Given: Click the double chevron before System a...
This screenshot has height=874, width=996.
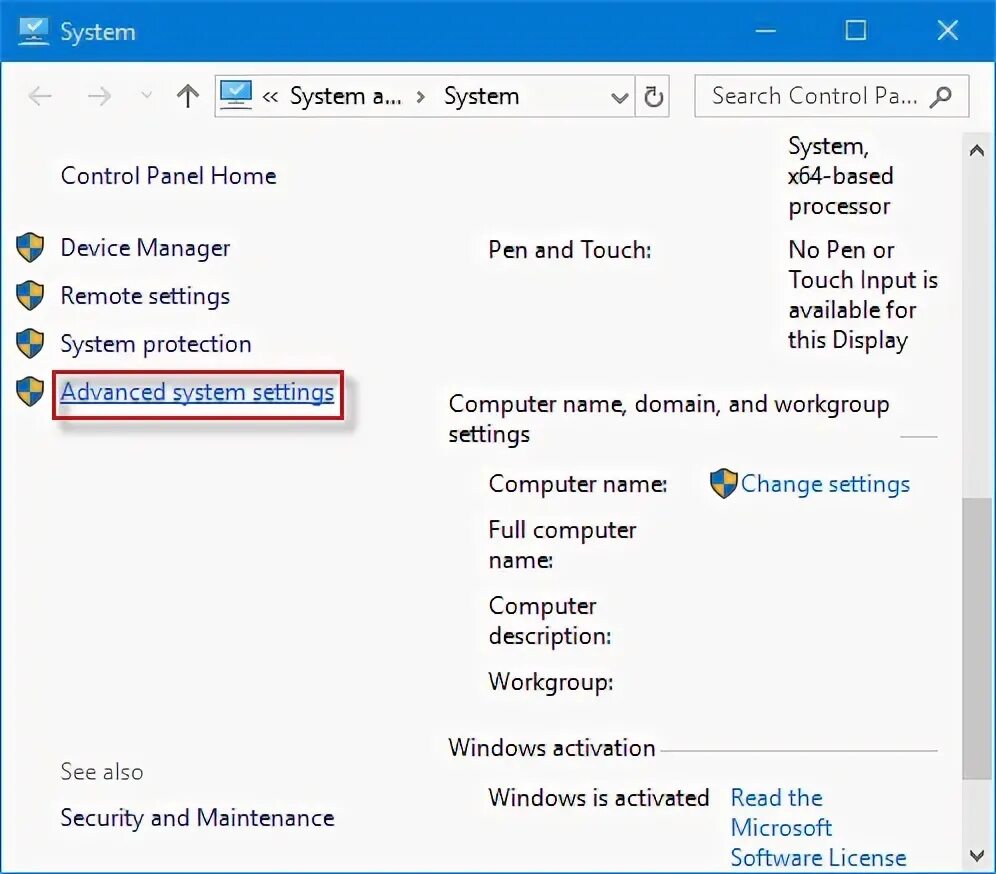Looking at the screenshot, I should tap(270, 97).
